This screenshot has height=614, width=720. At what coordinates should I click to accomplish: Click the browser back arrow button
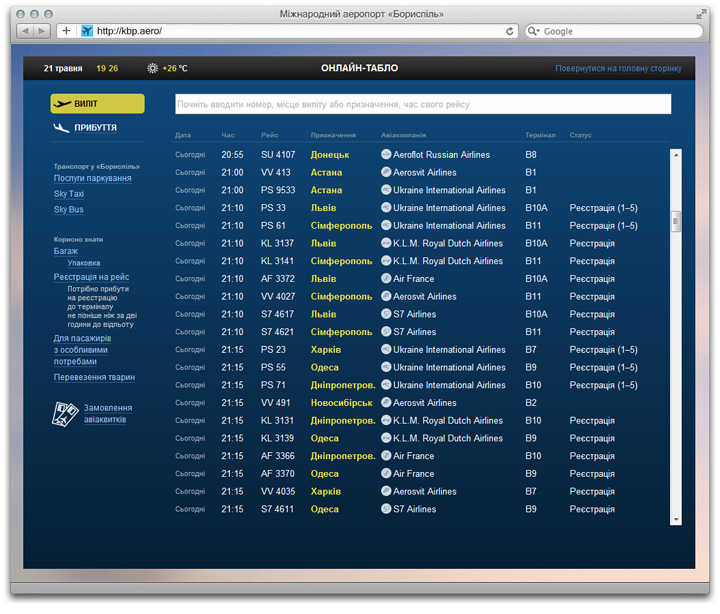[27, 31]
